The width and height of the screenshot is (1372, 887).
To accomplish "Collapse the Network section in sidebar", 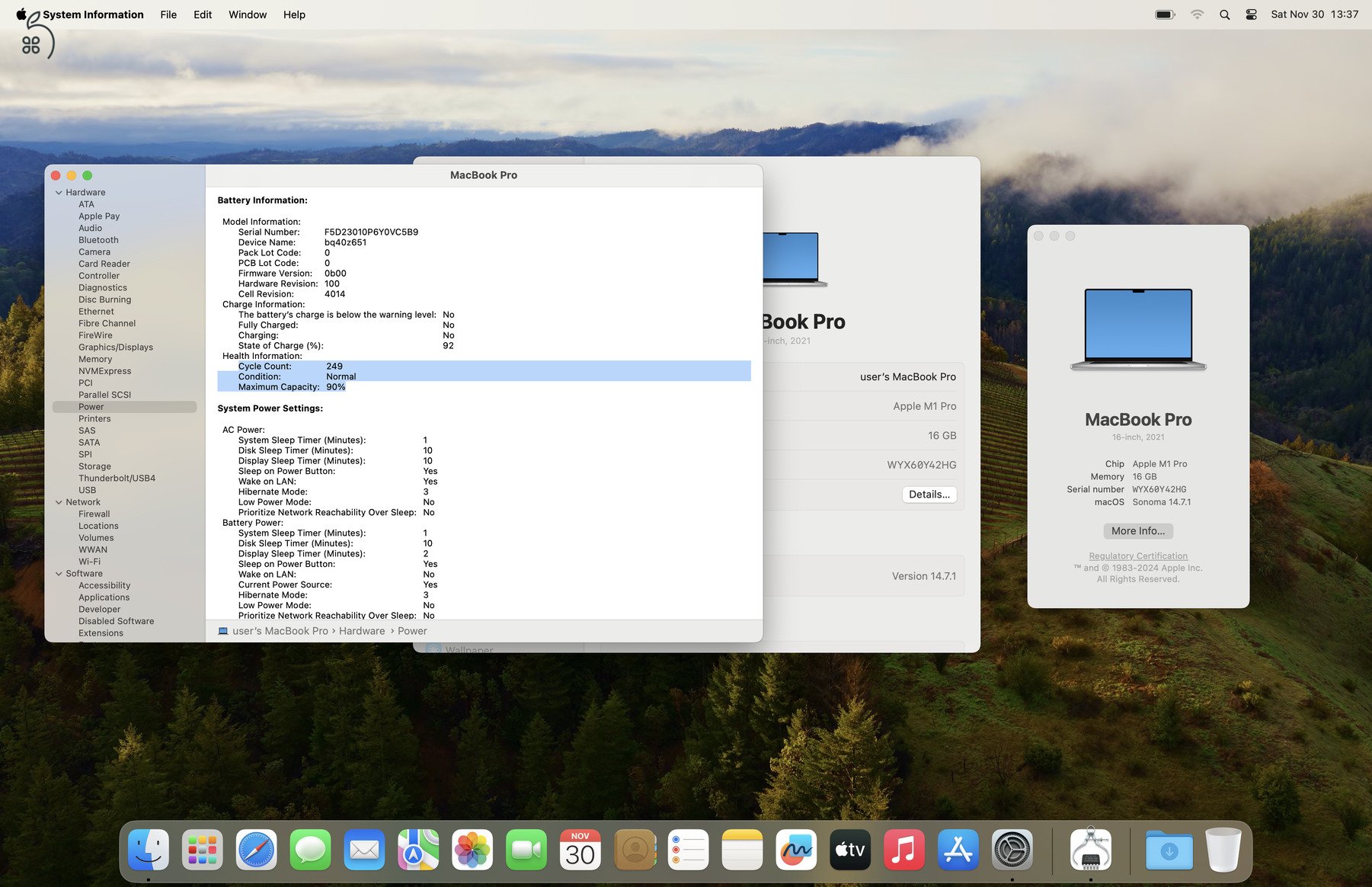I will (x=59, y=502).
